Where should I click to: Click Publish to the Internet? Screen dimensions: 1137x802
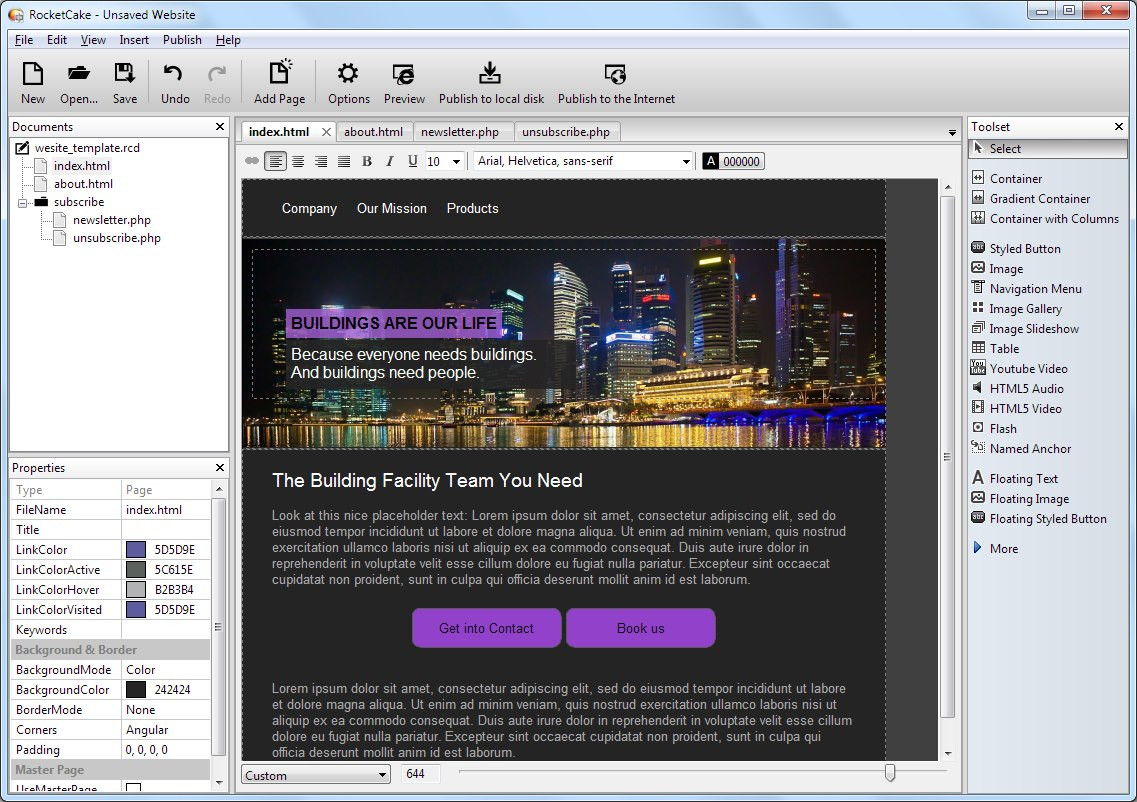point(615,80)
